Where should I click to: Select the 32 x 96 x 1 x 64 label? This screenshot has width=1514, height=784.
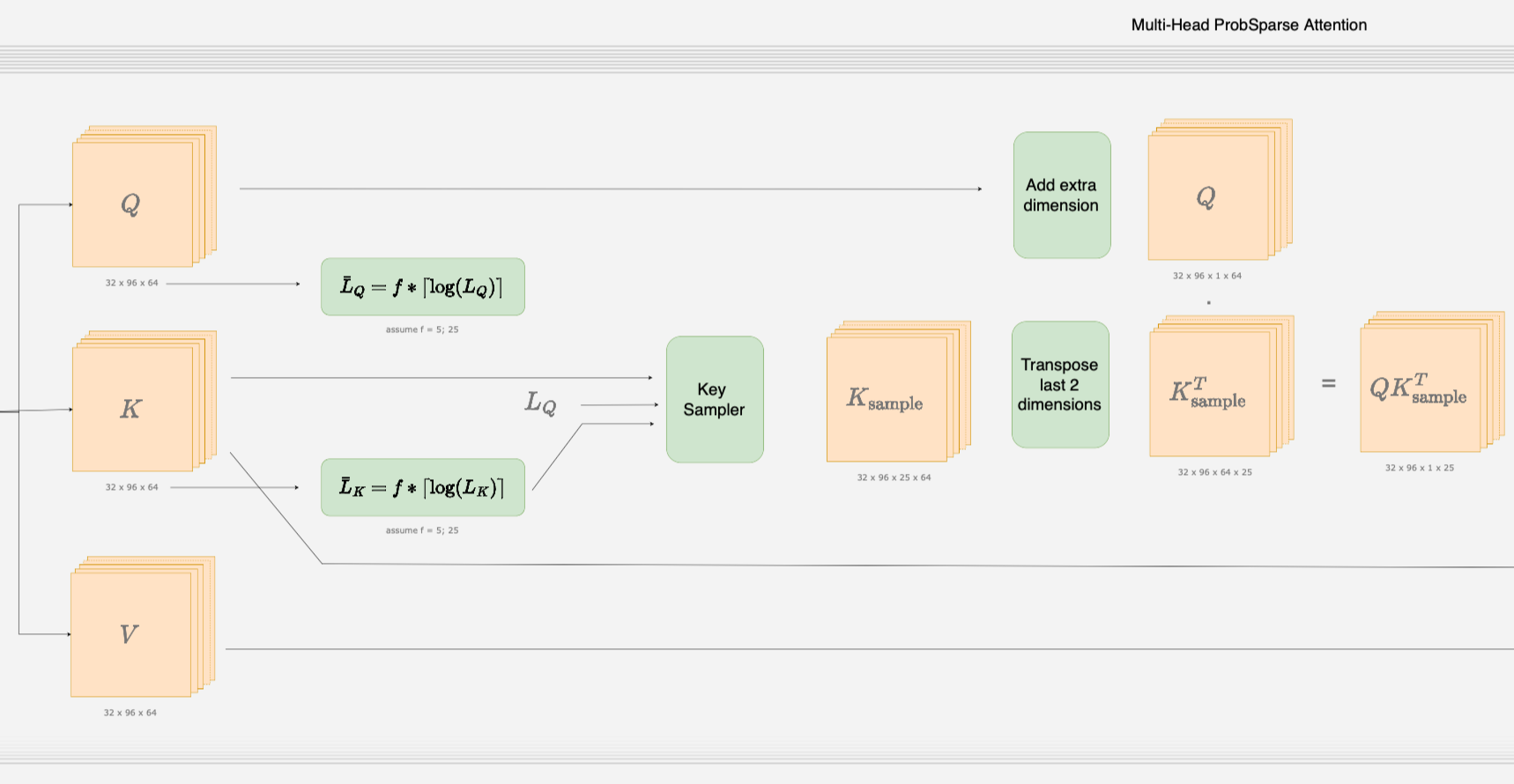click(x=1206, y=276)
